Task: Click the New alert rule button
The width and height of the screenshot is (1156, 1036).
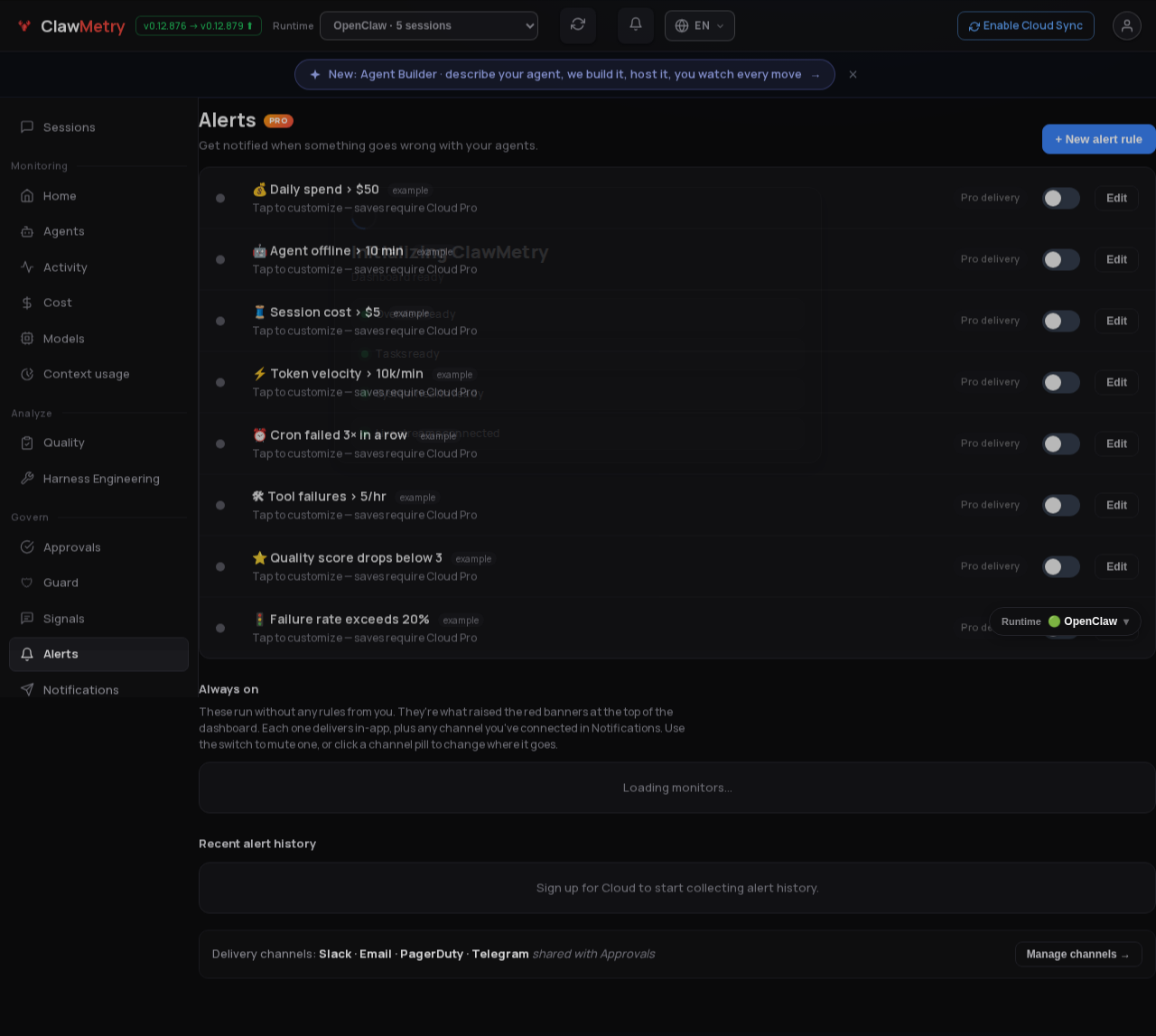Action: (x=1098, y=139)
